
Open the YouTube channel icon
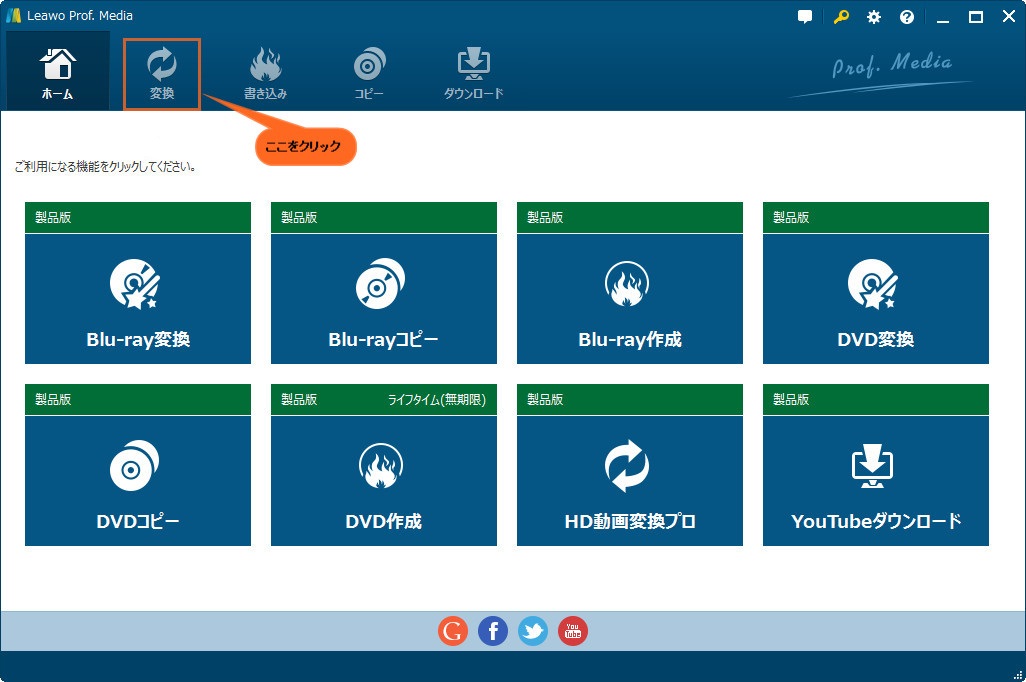(572, 630)
